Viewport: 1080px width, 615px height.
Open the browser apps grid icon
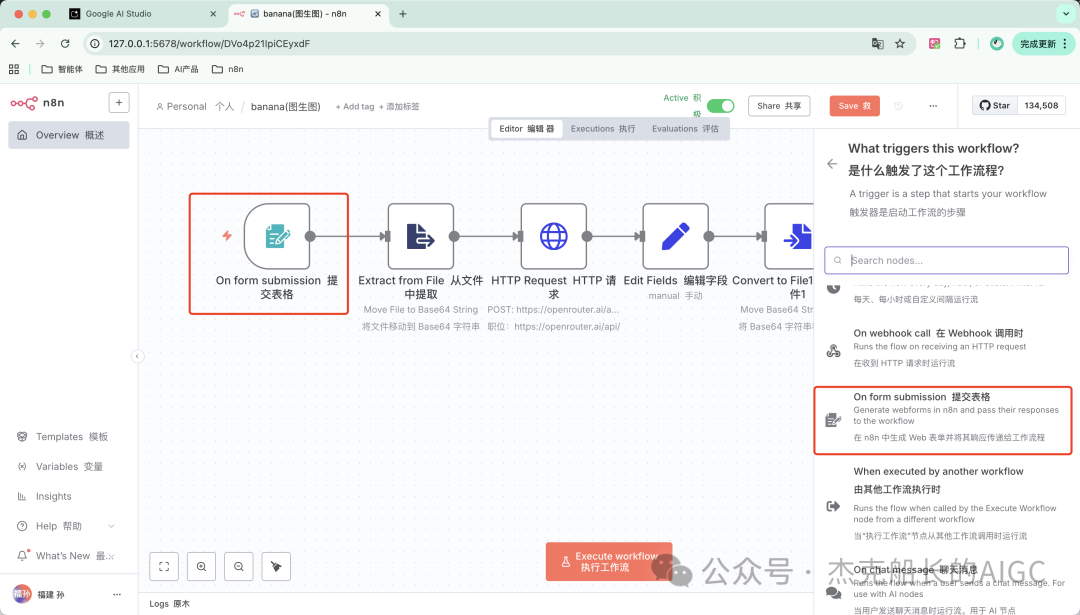[x=14, y=69]
